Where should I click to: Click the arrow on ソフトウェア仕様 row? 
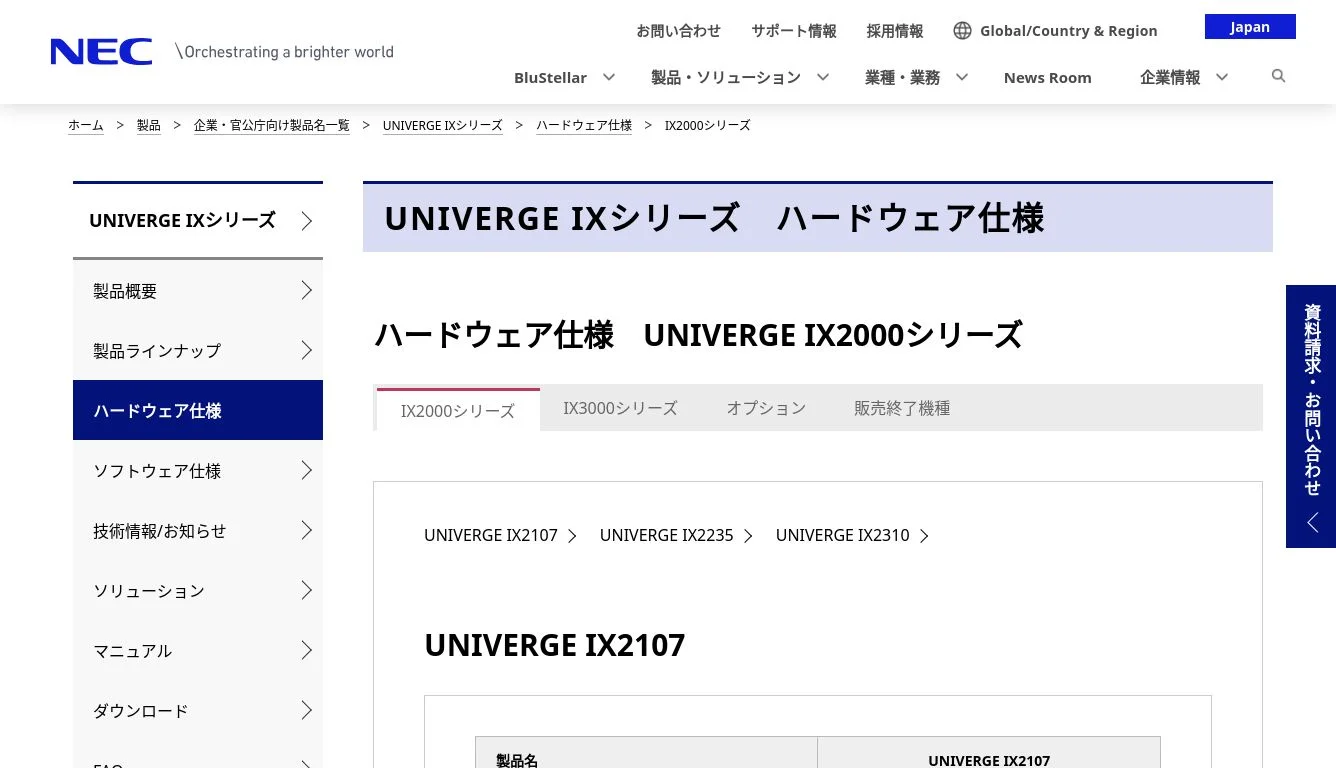pyautogui.click(x=307, y=471)
